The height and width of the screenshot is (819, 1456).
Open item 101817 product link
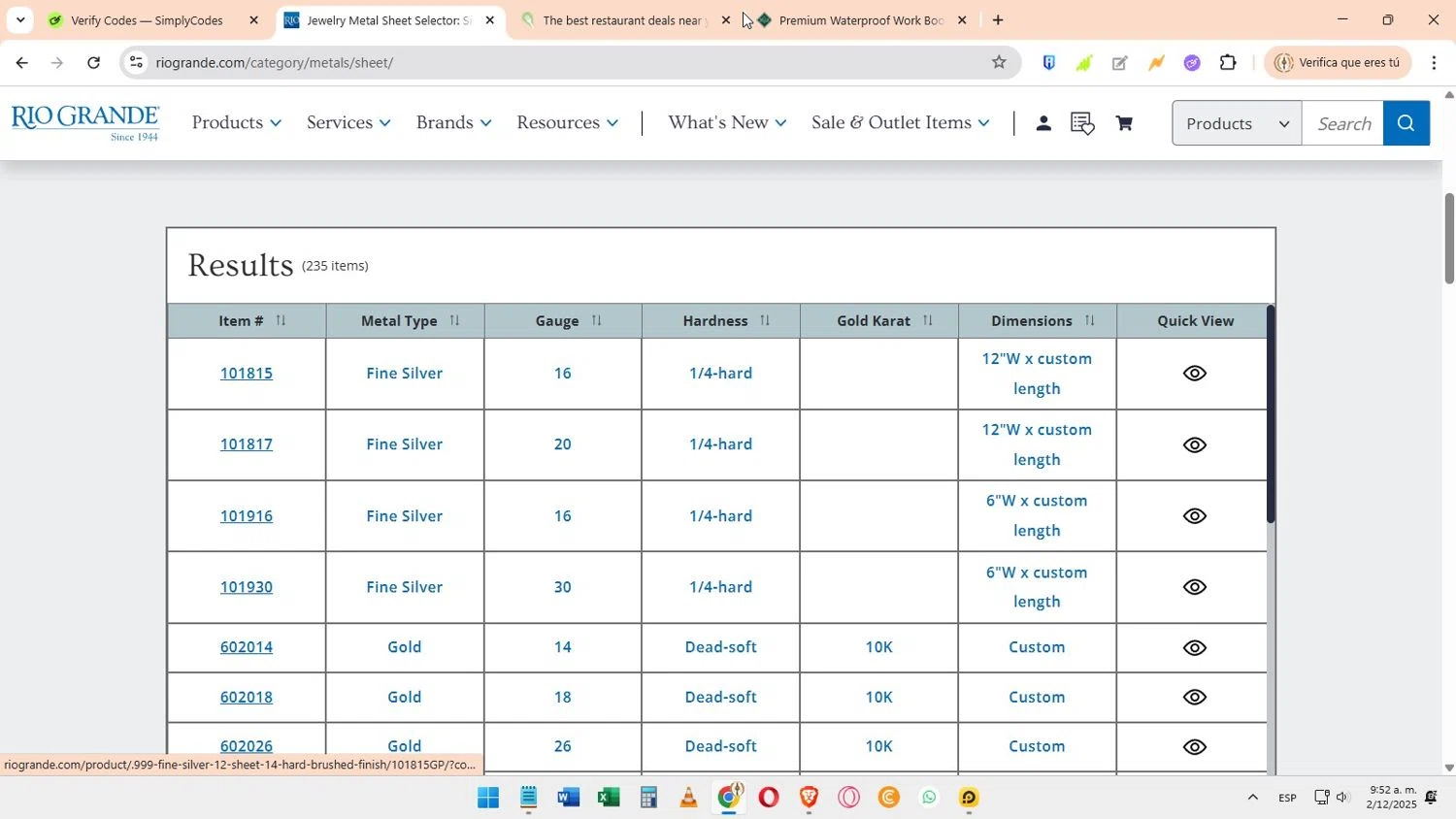pyautogui.click(x=247, y=444)
